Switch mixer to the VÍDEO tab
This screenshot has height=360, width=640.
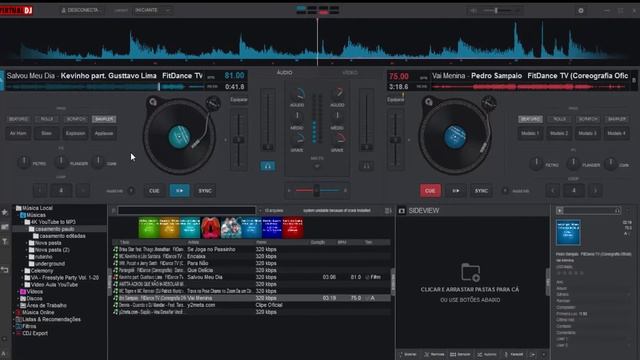point(350,72)
